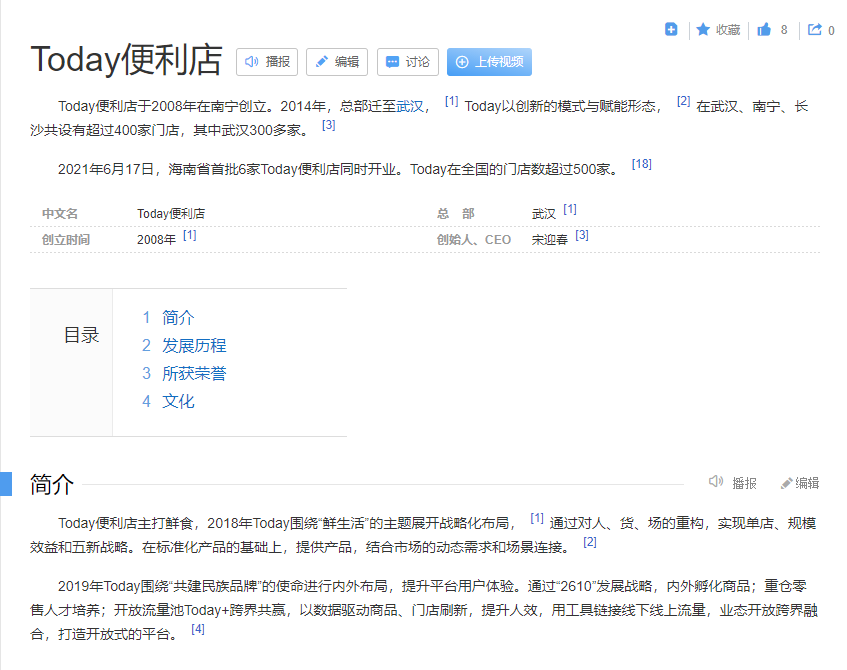Open the 讨论 discussion button
Screen dimensions: 847x670
(x=408, y=62)
